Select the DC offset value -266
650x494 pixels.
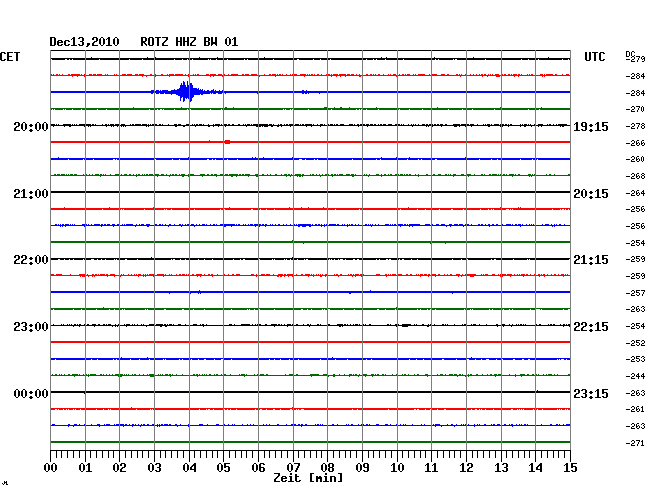[635, 143]
